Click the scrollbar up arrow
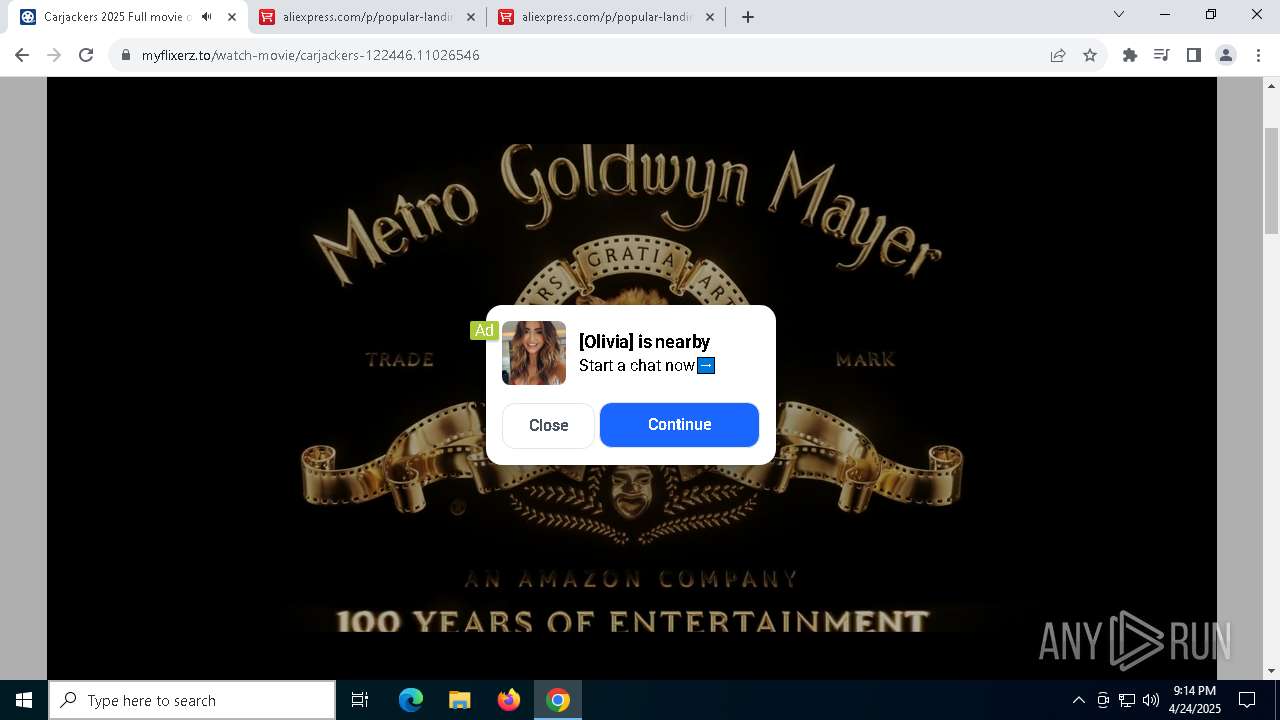1280x720 pixels. 1271,87
